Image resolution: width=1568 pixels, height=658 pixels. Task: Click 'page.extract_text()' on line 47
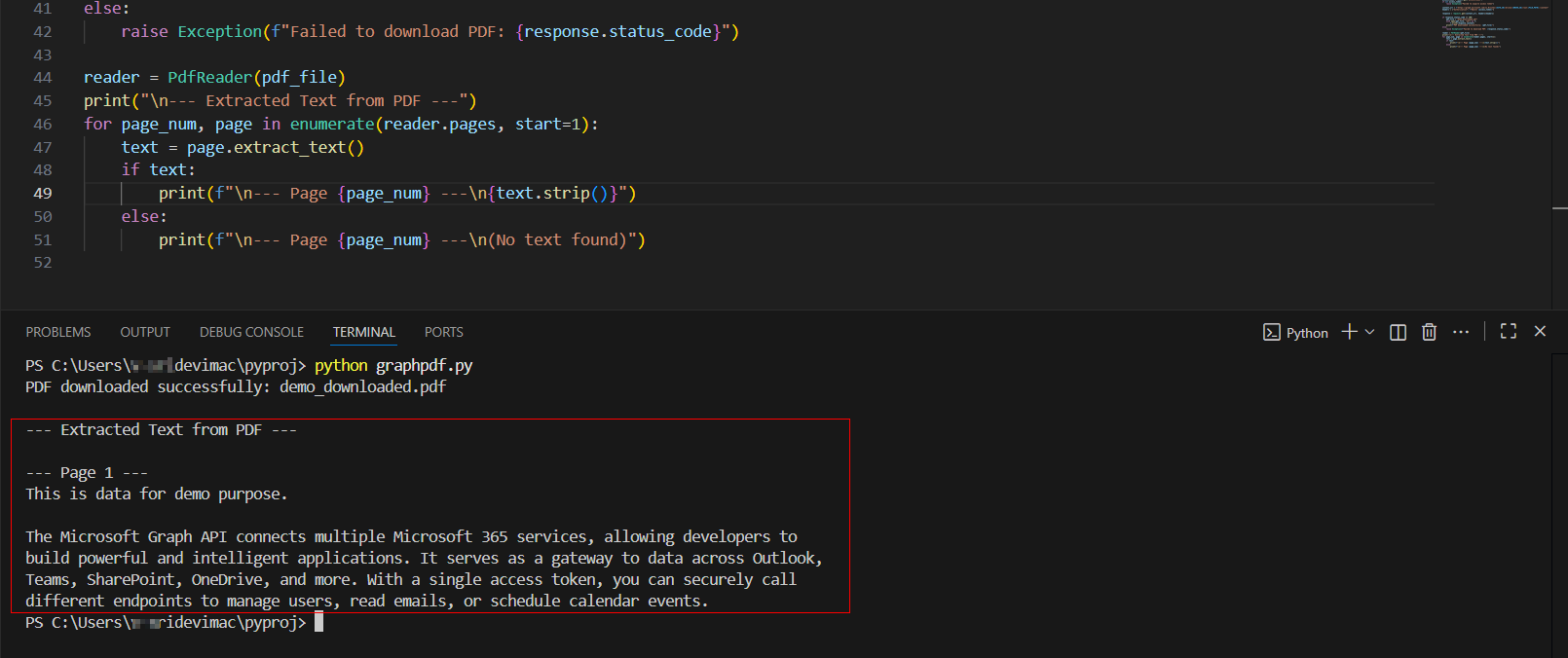point(276,147)
